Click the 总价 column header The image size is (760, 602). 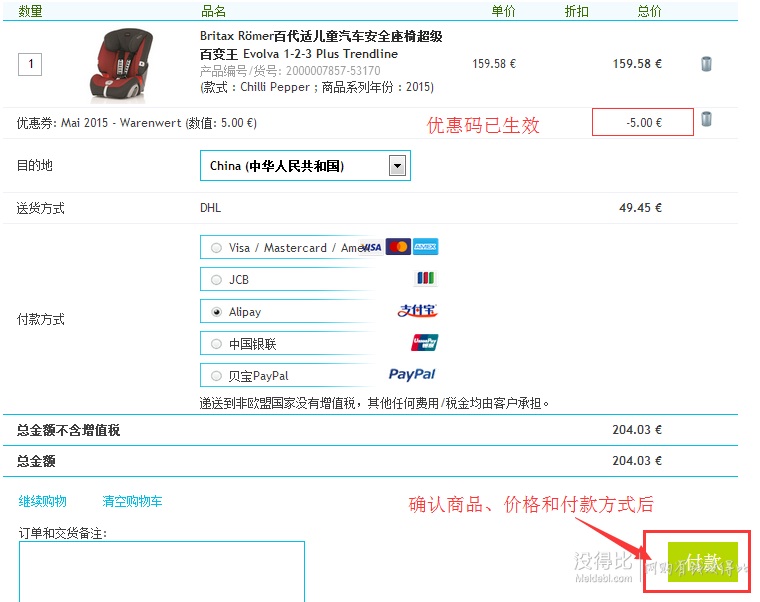click(x=649, y=11)
